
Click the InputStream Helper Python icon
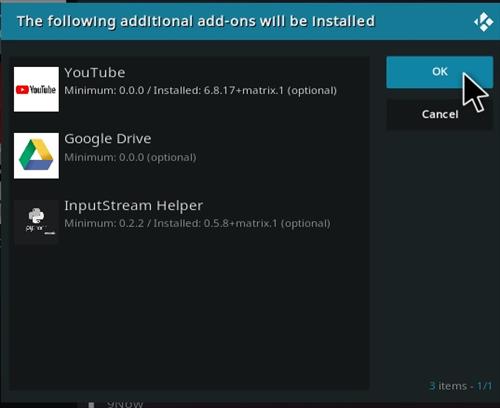pos(36,222)
